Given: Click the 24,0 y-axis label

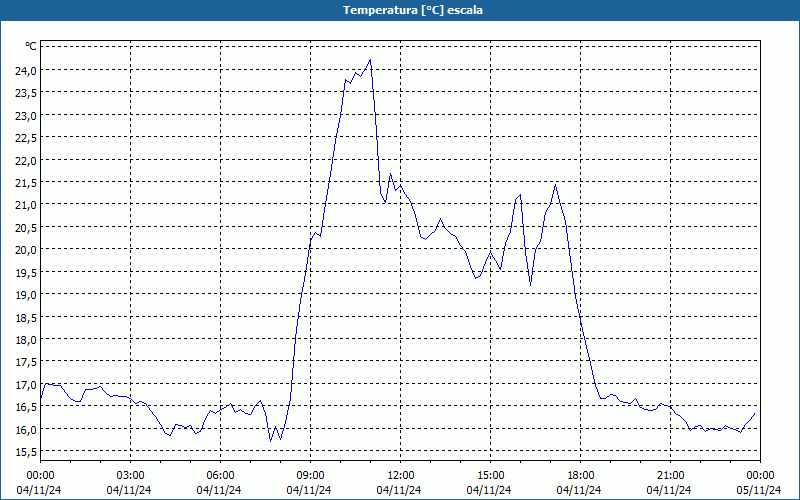Looking at the screenshot, I should (26, 70).
